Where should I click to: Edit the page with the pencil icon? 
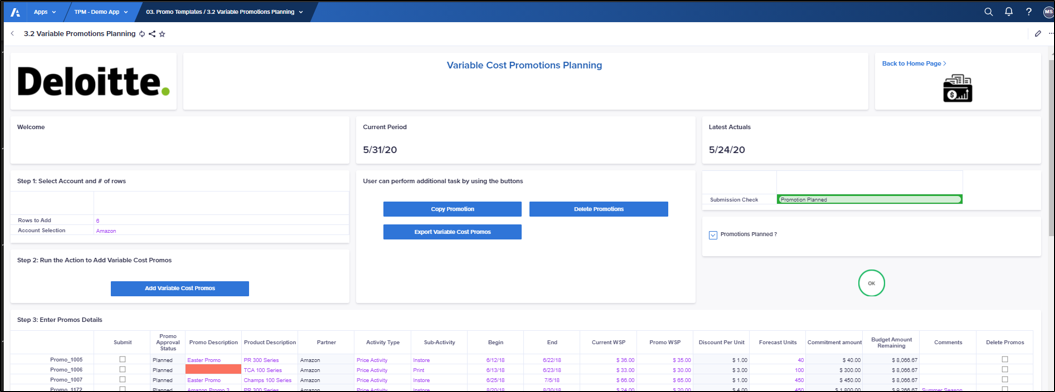point(1038,33)
